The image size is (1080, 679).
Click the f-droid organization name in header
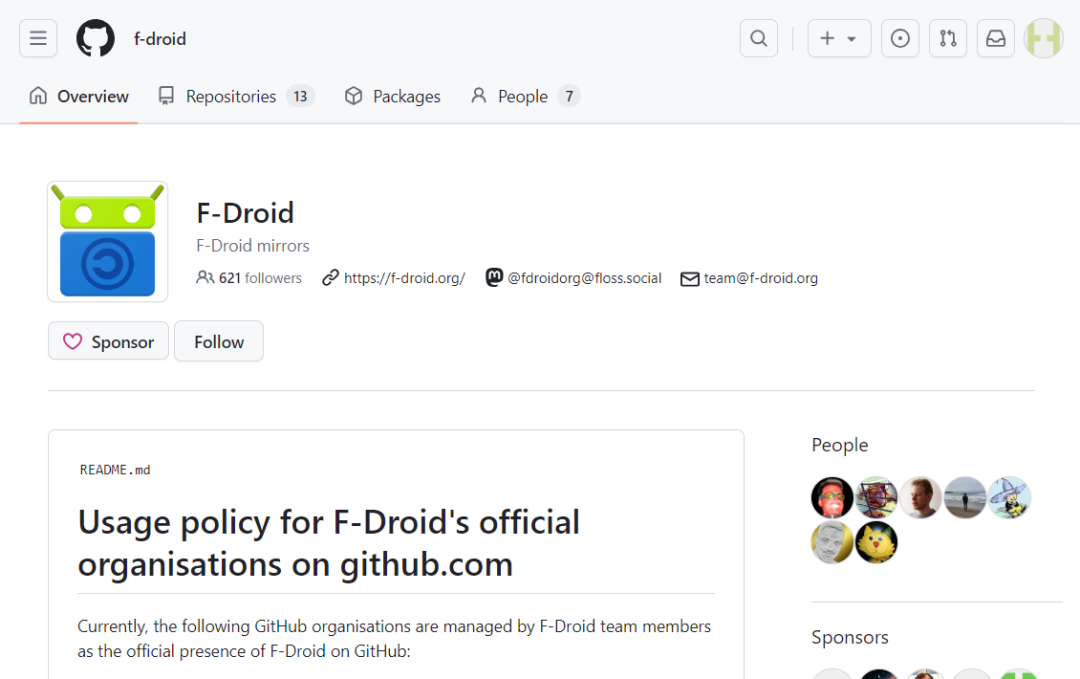[x=160, y=39]
